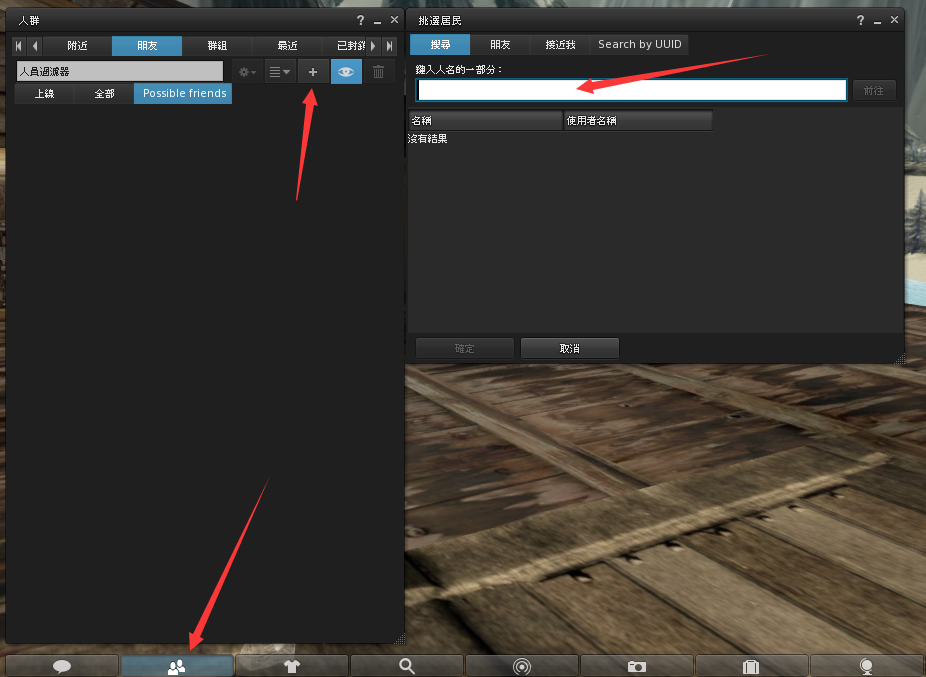
Task: Click the resize grip of 挑選居民 window
Action: point(899,358)
